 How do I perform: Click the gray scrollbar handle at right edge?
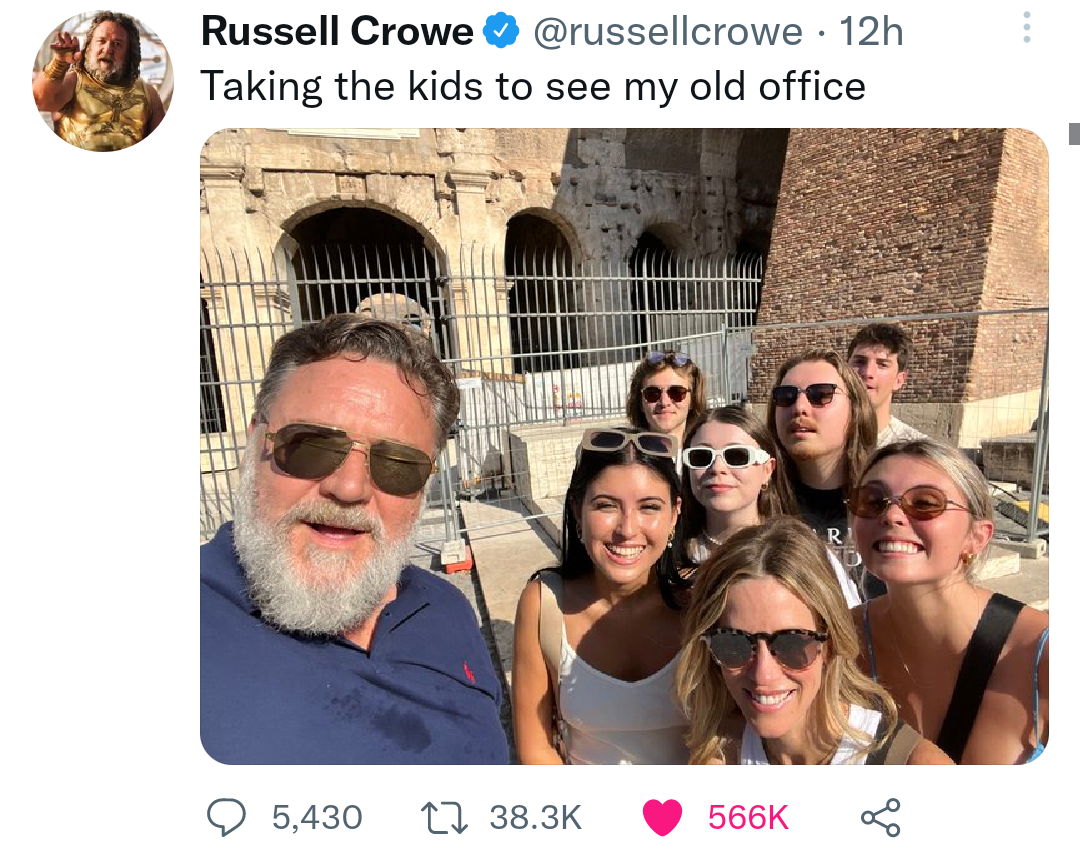point(1074,134)
